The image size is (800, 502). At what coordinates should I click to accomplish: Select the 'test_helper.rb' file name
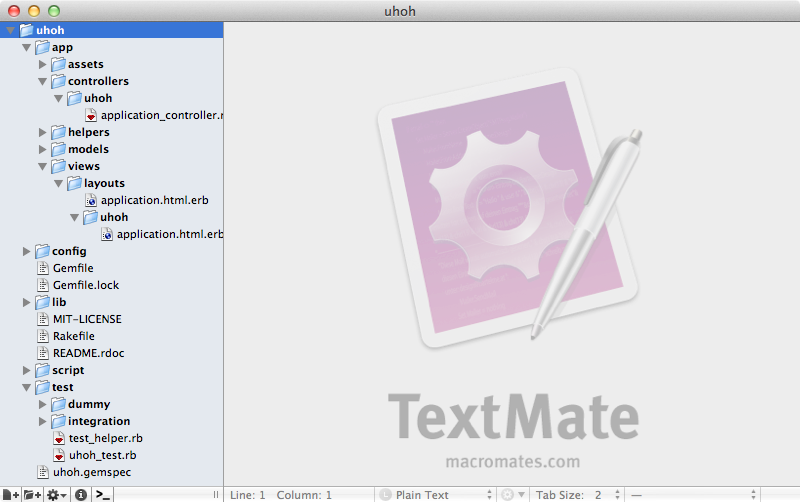pyautogui.click(x=106, y=438)
